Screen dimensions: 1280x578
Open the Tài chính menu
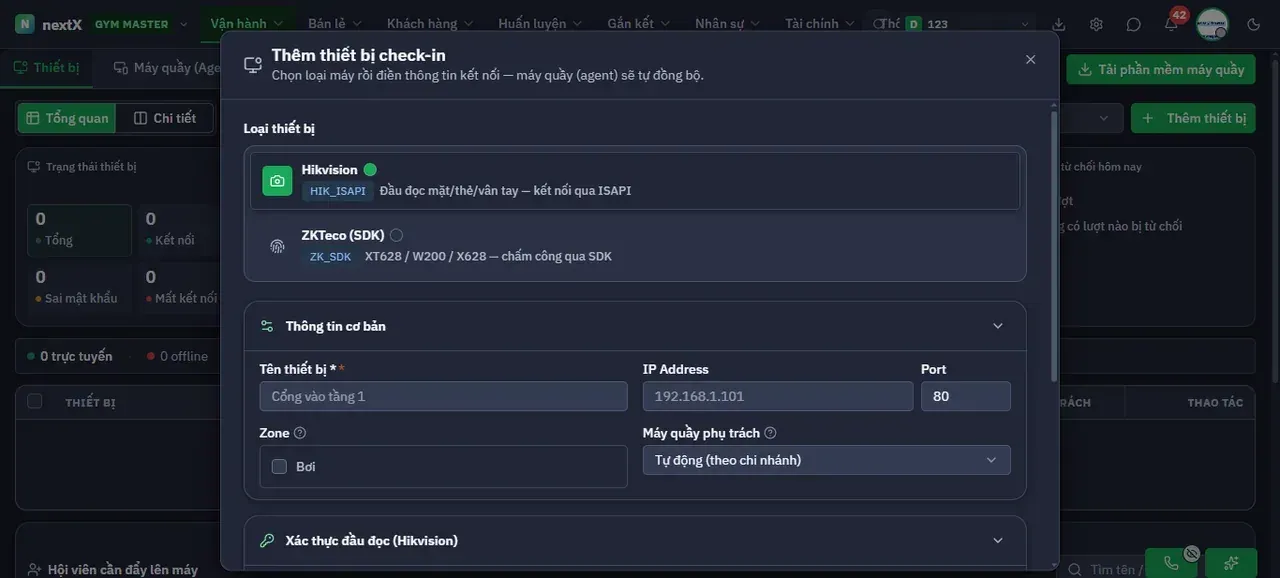click(x=819, y=24)
